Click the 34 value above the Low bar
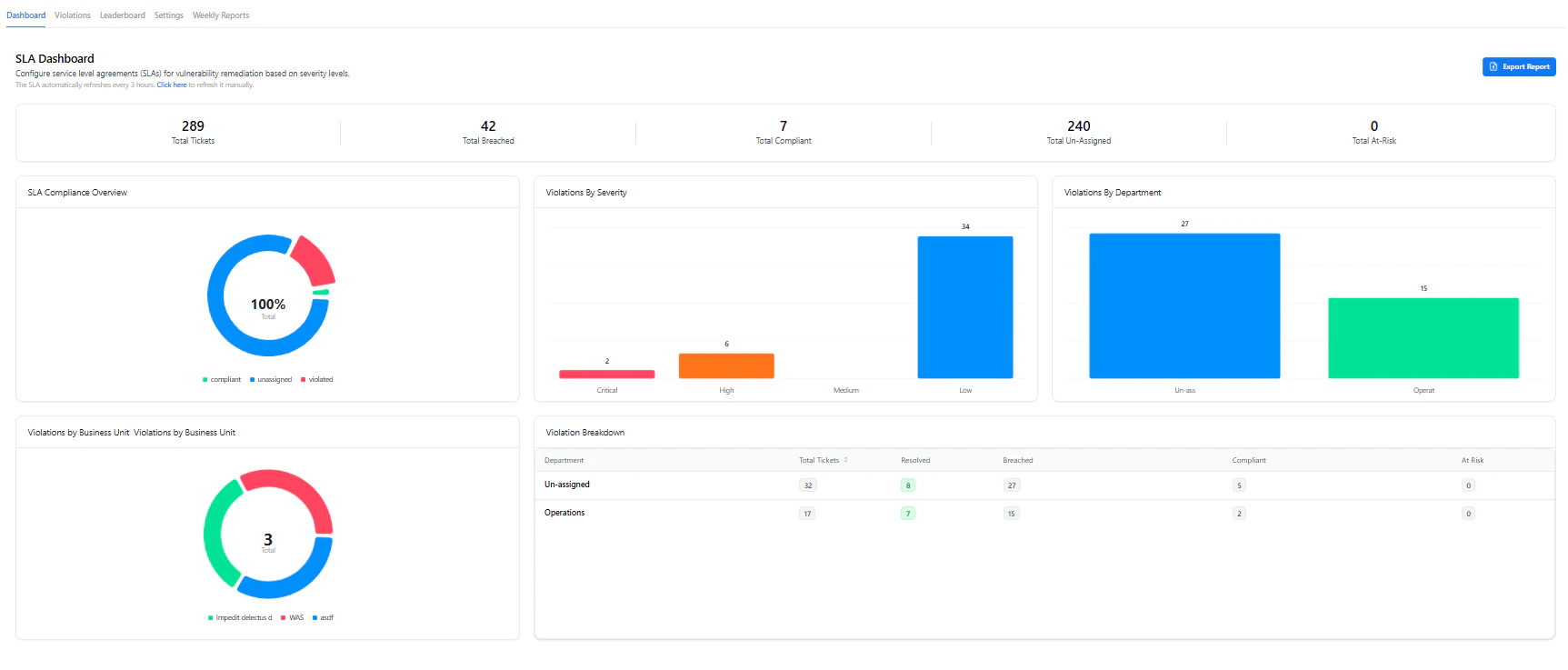 coord(965,226)
